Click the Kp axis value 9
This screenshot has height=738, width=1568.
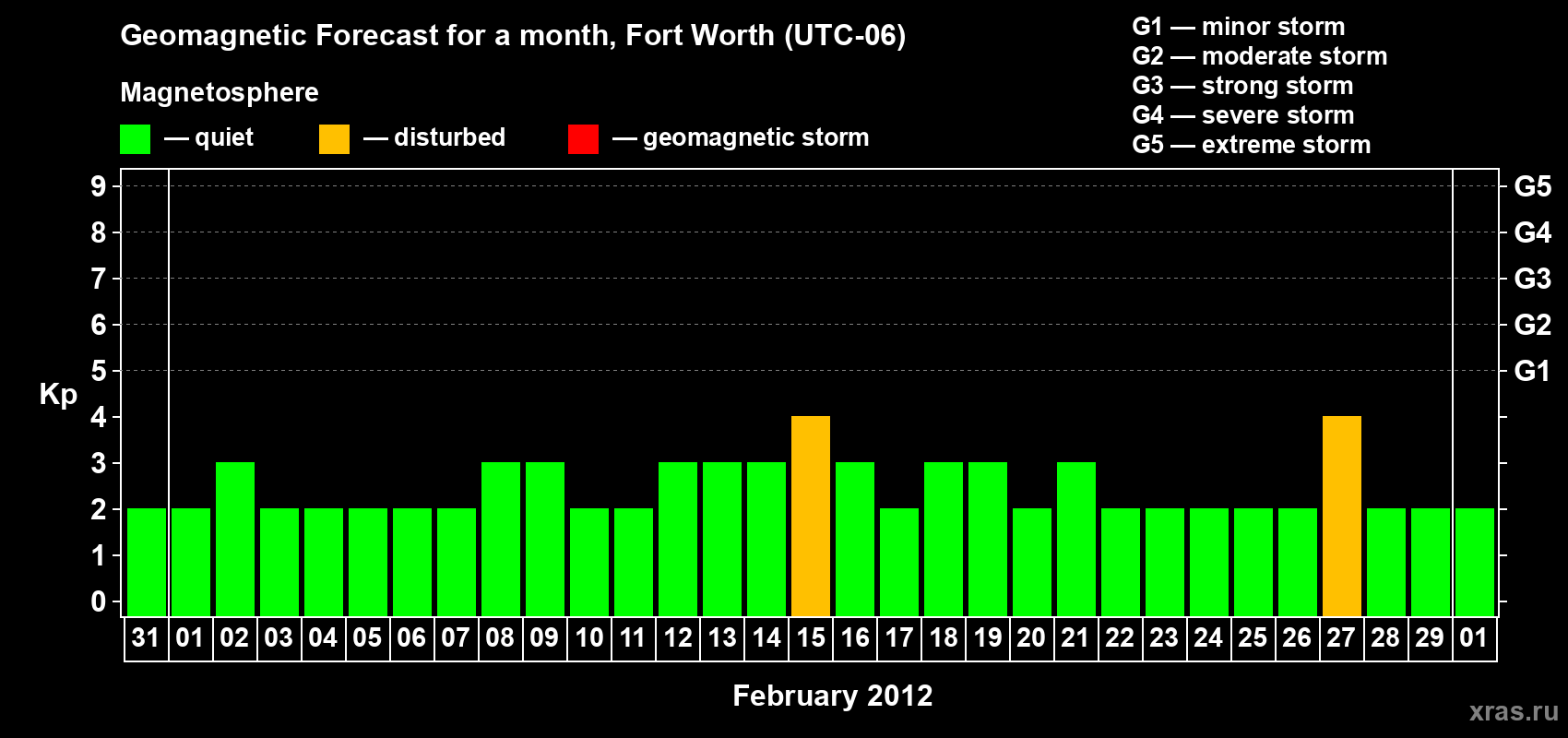click(x=99, y=186)
